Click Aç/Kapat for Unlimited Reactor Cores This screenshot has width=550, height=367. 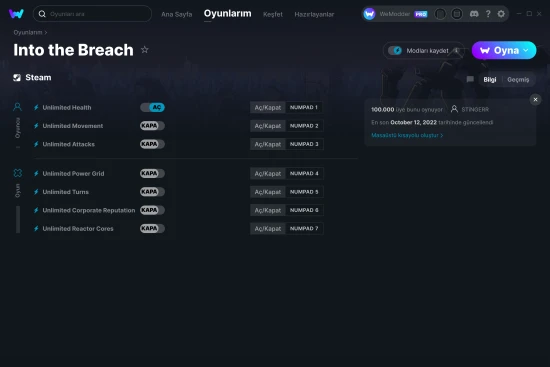coord(268,228)
